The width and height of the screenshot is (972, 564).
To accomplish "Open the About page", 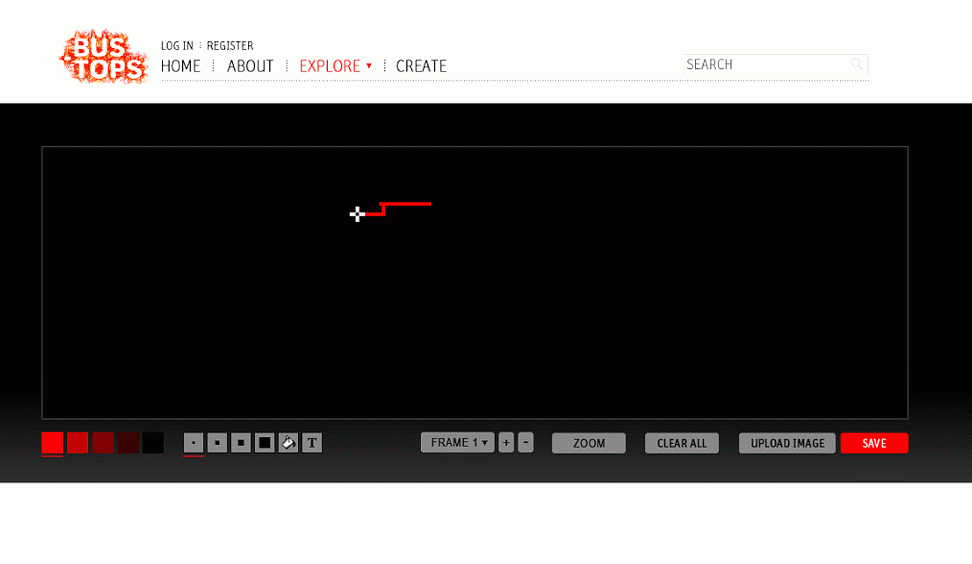I will tap(250, 66).
